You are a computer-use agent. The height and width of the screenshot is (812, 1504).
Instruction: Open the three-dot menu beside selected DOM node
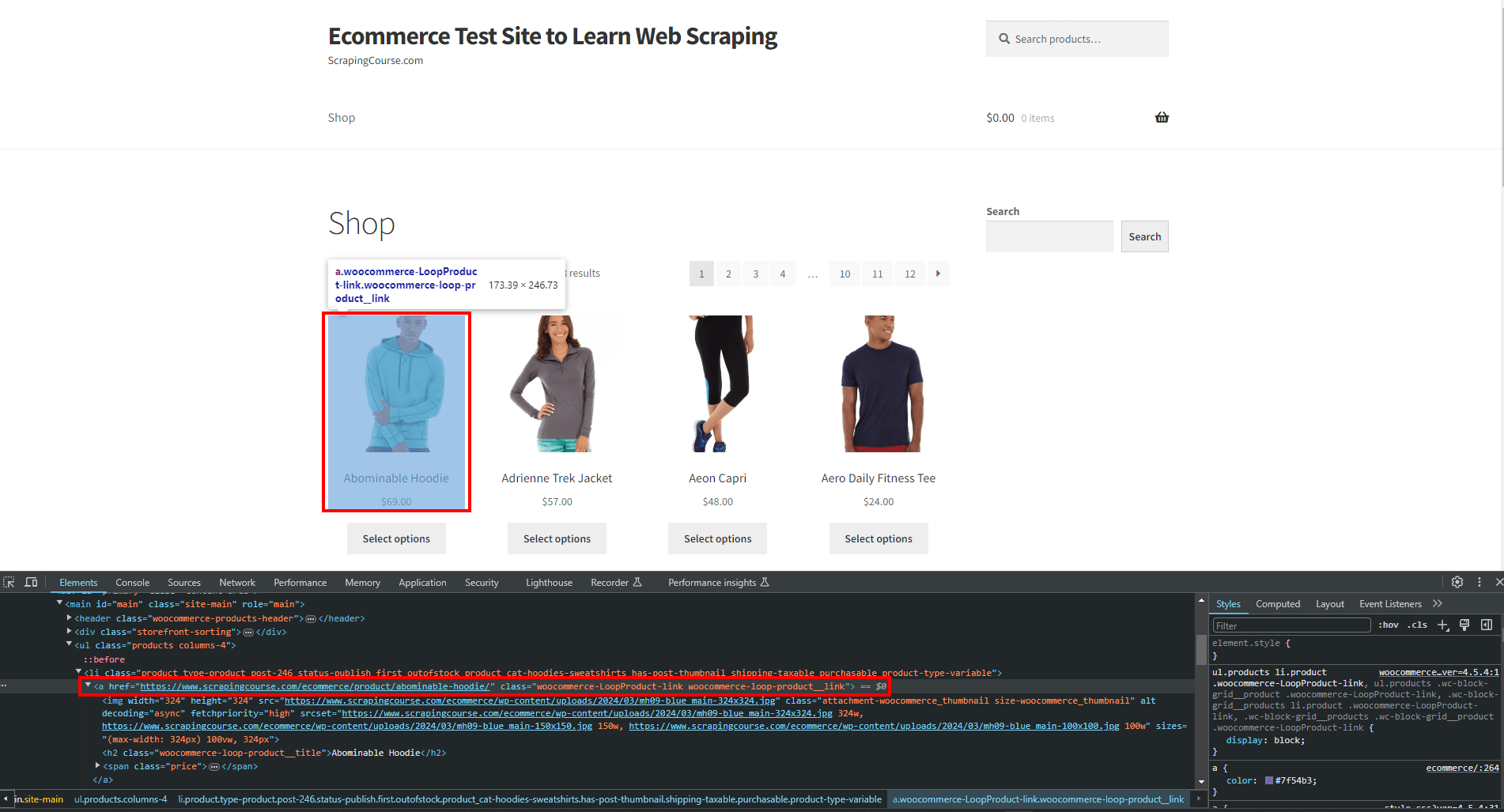pos(4,686)
